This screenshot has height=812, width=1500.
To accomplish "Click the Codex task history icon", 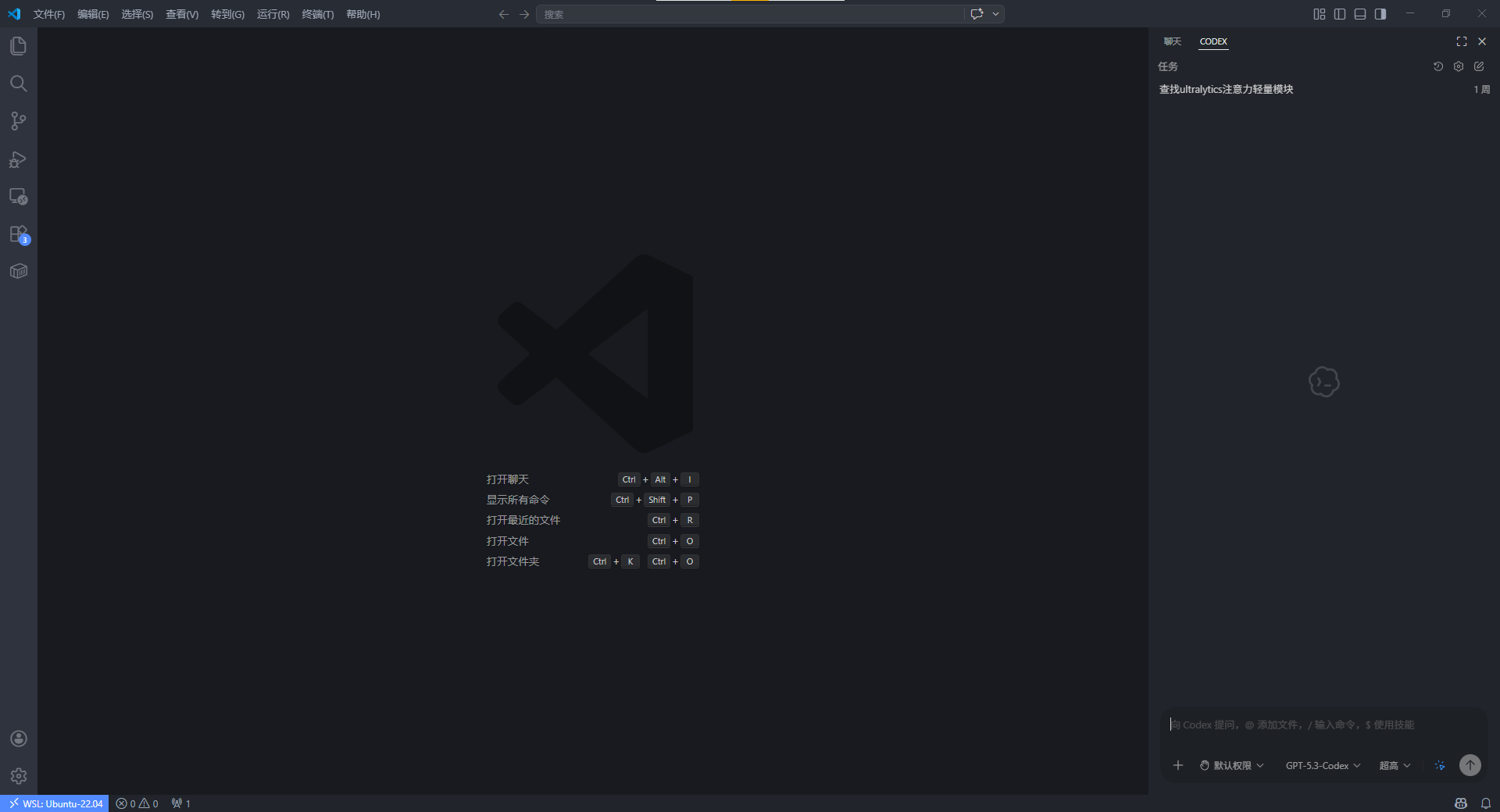I will (1437, 66).
